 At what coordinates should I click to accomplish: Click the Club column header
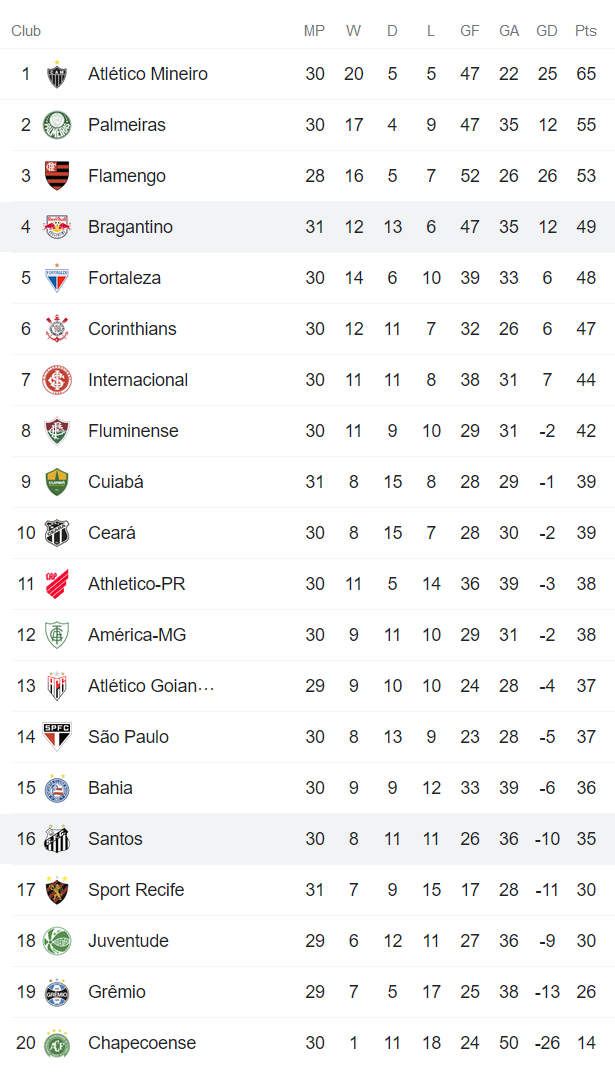(x=26, y=31)
